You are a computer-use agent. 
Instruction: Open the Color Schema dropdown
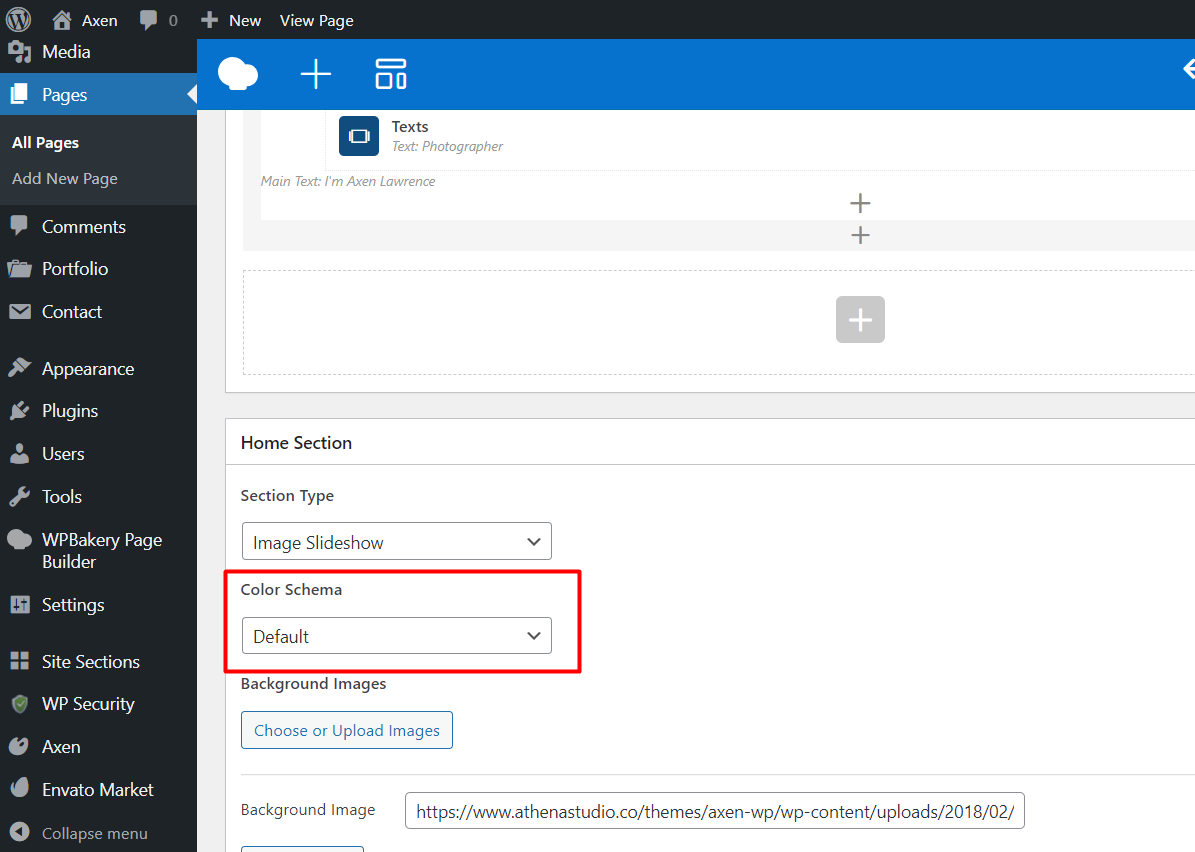(x=396, y=636)
